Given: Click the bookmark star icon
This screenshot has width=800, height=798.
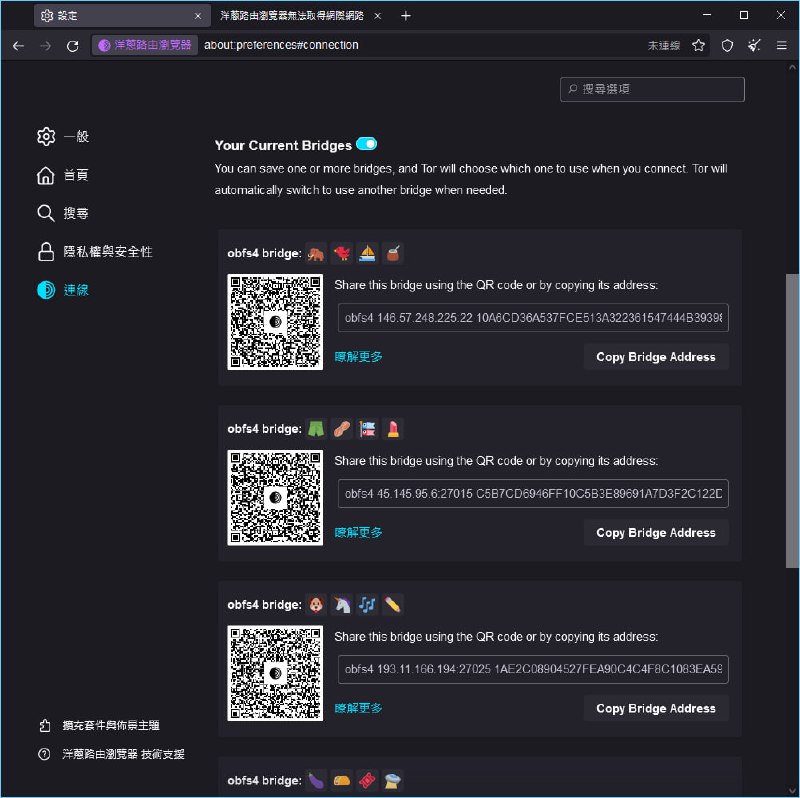Looking at the screenshot, I should click(699, 45).
